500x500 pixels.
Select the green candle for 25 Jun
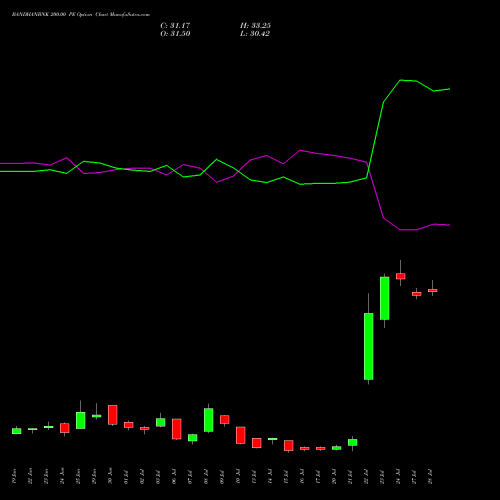click(x=81, y=420)
